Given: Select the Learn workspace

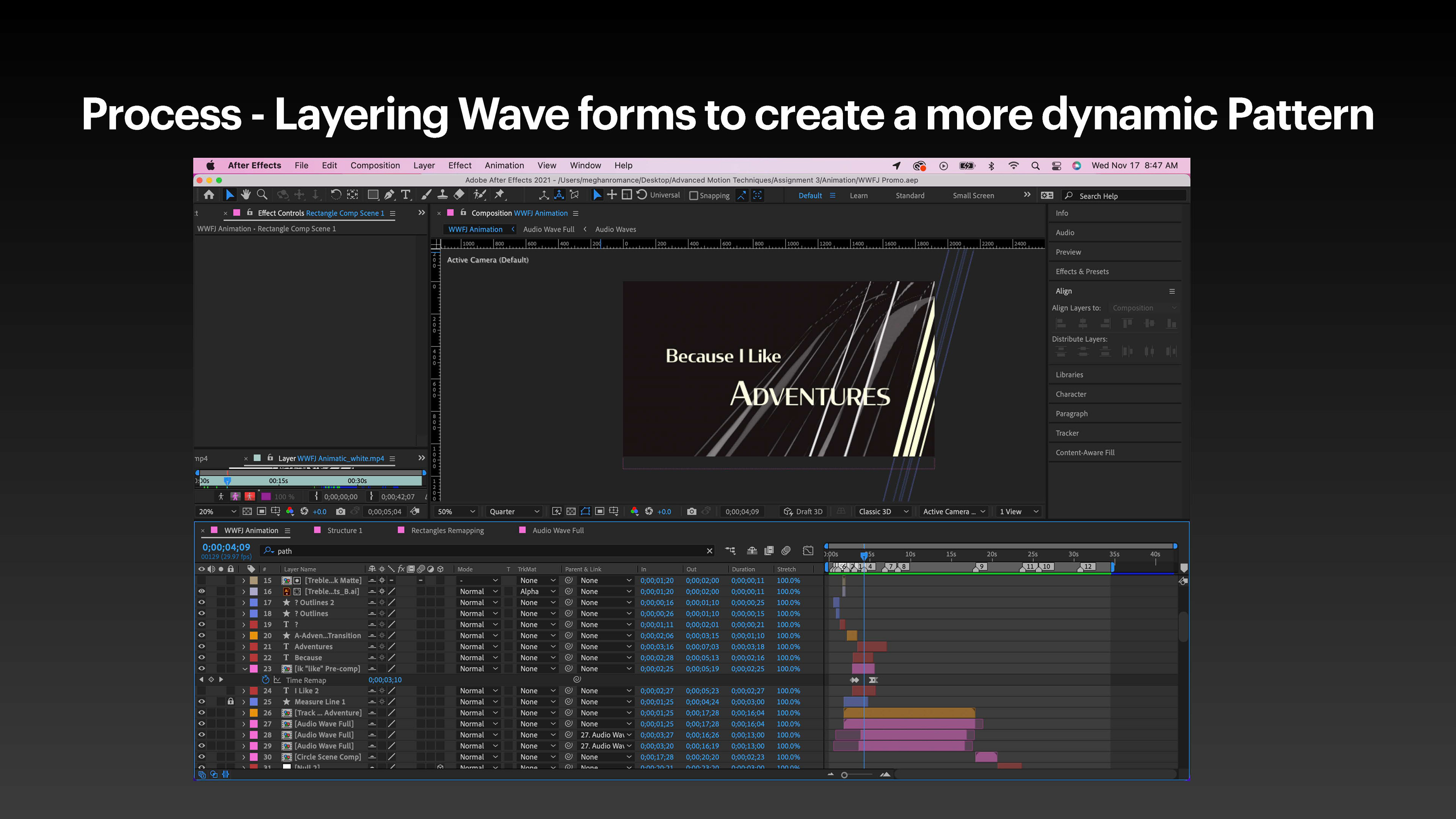Looking at the screenshot, I should click(858, 196).
